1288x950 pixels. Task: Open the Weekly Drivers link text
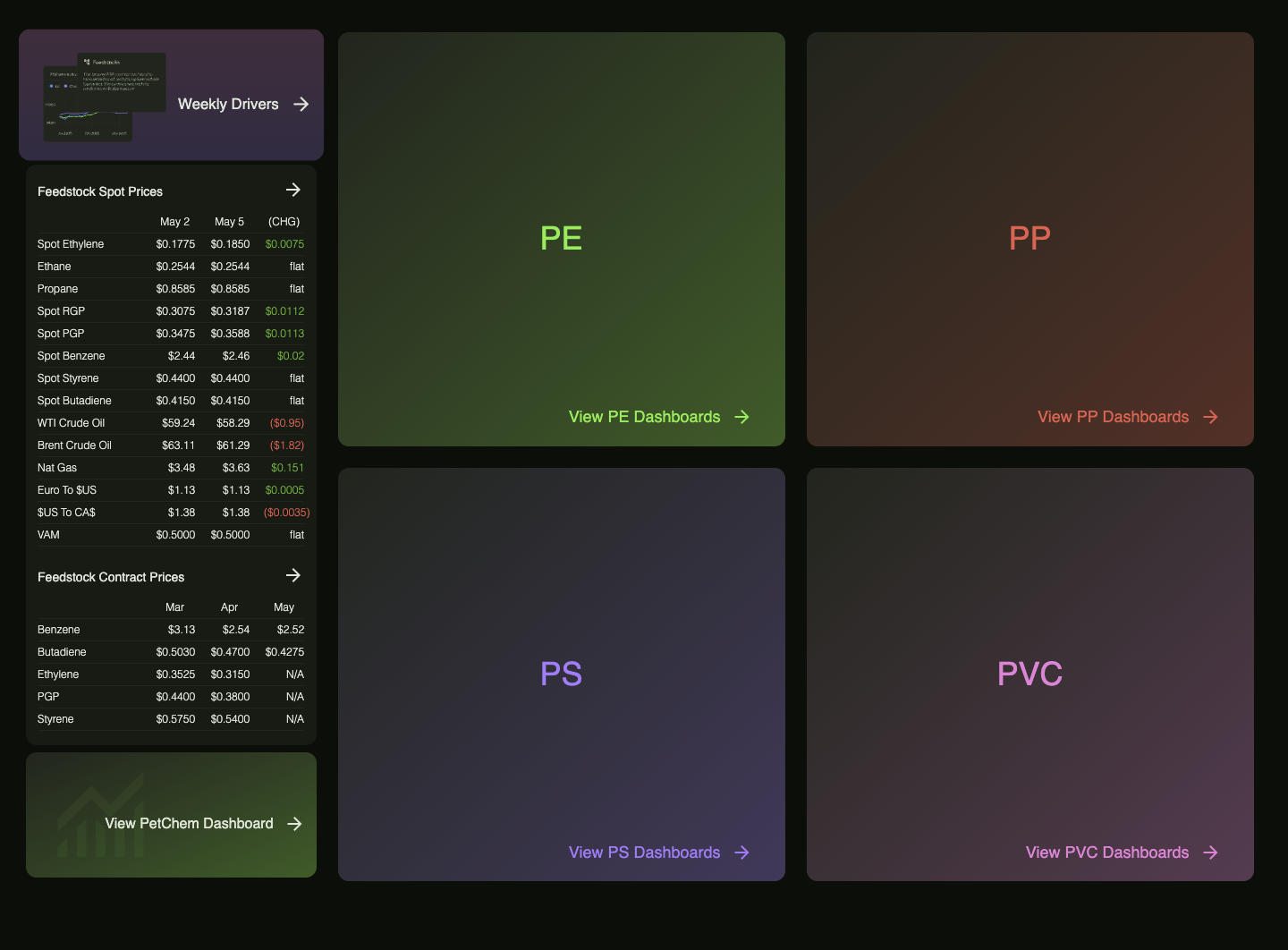(228, 104)
